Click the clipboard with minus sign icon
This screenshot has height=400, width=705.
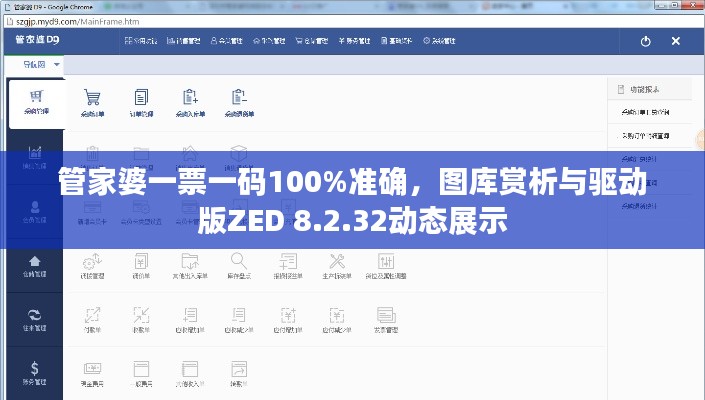[x=239, y=101]
